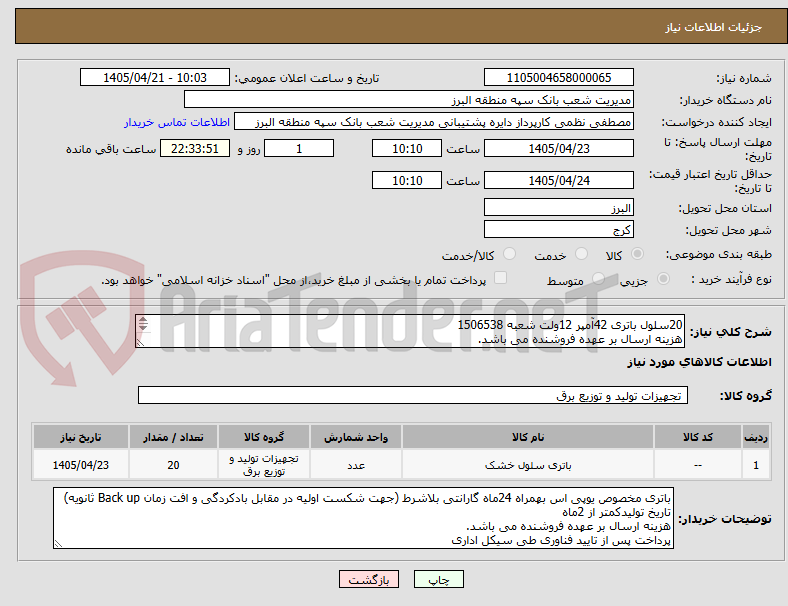788x606 pixels.
Task: Click the شهر محل تحویل field کرج
Action: click(558, 230)
